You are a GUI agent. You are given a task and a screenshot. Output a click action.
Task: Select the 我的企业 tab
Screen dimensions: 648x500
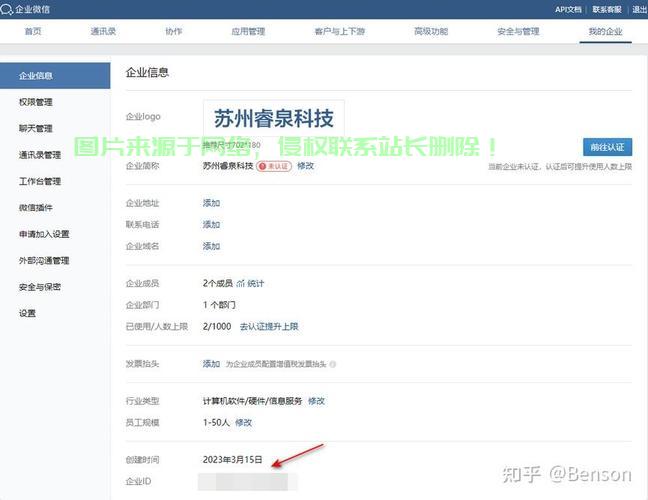pyautogui.click(x=605, y=31)
